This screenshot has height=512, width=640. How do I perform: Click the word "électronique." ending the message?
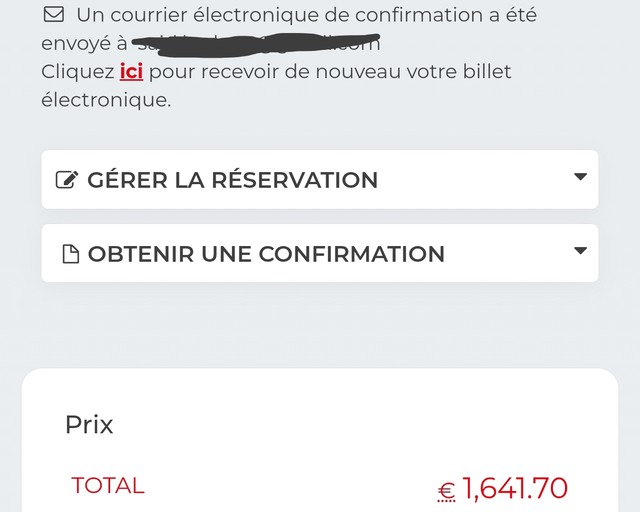(106, 100)
